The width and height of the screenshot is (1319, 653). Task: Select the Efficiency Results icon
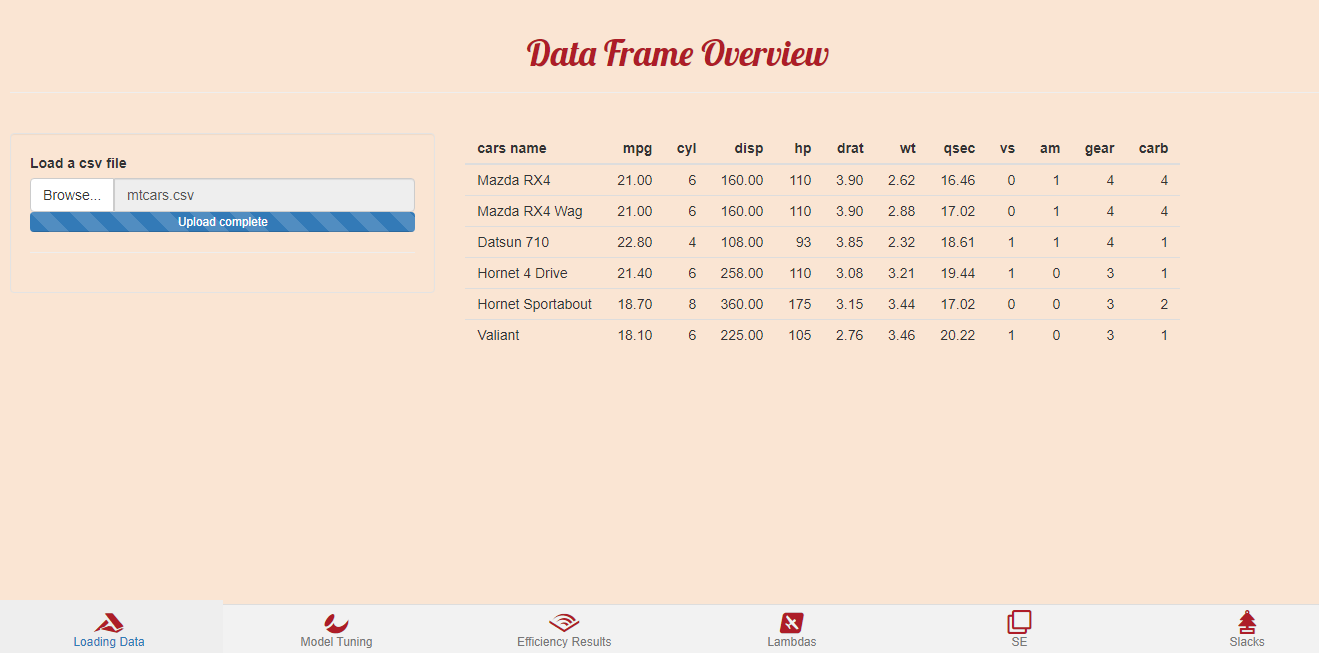(564, 622)
